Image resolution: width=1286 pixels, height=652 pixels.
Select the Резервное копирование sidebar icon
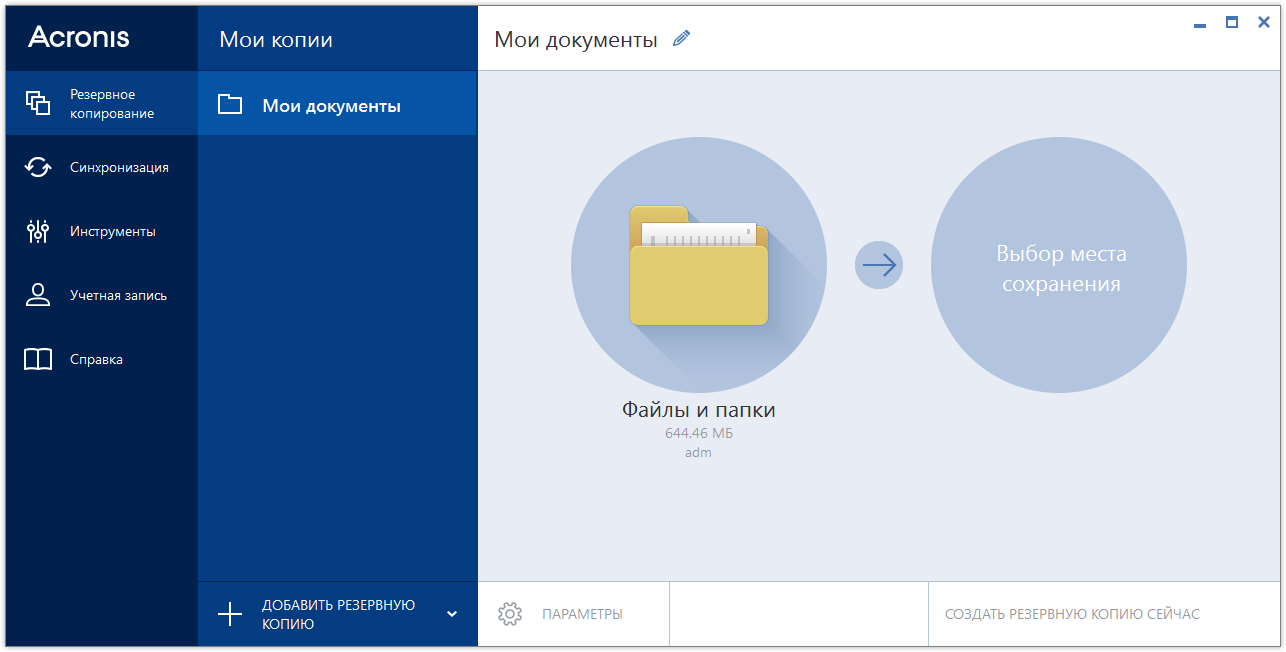[x=38, y=103]
